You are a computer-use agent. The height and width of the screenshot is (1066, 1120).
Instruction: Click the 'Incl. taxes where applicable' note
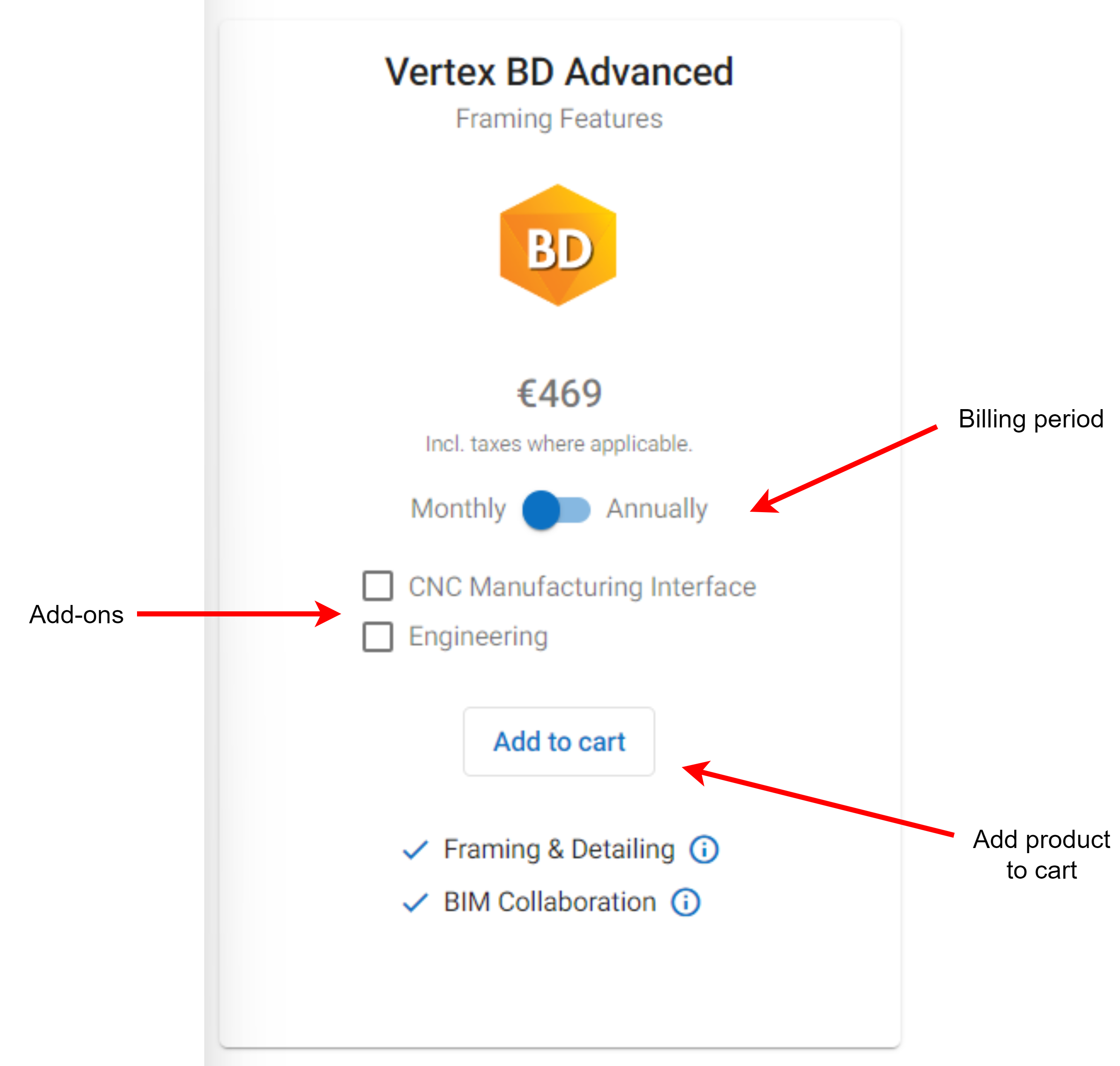click(x=559, y=444)
